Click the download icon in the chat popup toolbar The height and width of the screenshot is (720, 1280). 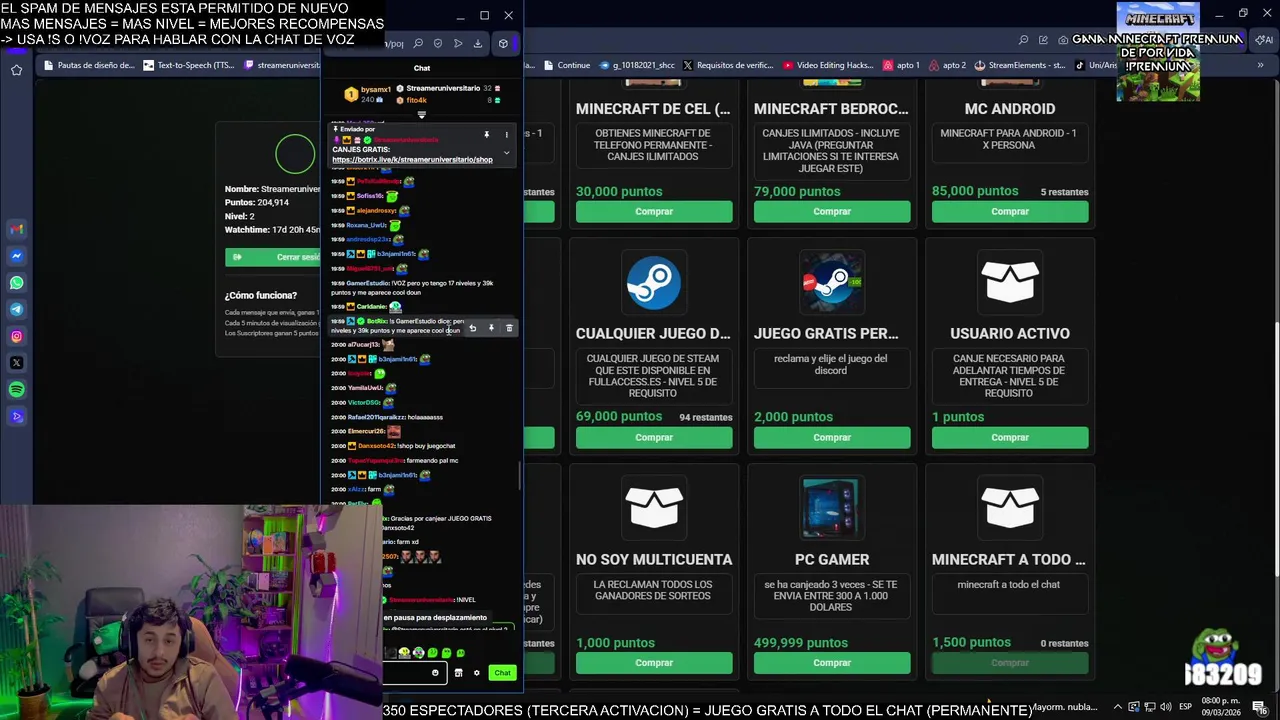click(x=478, y=43)
